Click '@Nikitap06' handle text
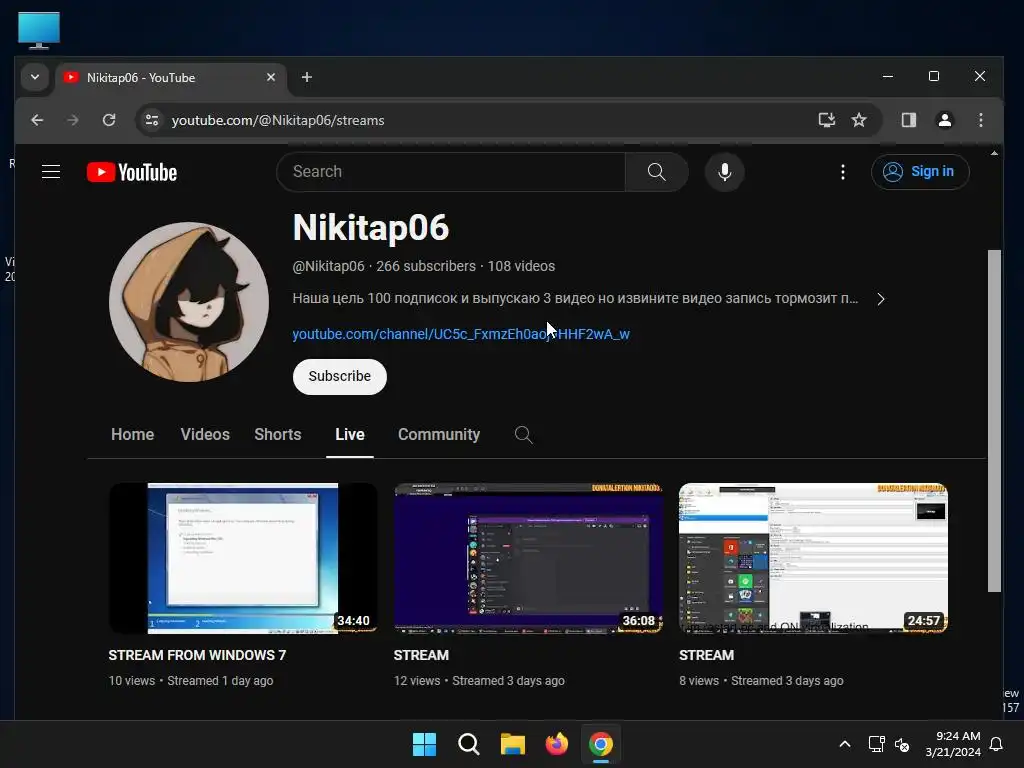The width and height of the screenshot is (1024, 768). click(328, 266)
